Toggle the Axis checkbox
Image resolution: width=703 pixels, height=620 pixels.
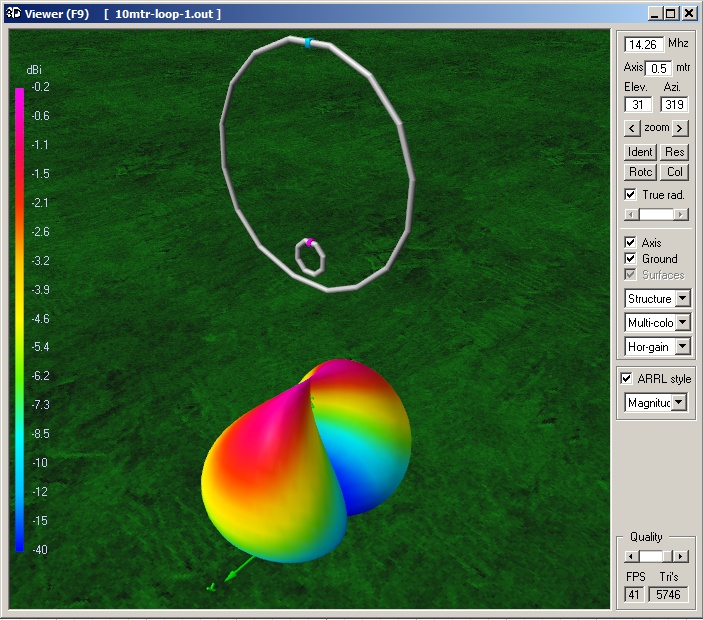click(x=630, y=243)
